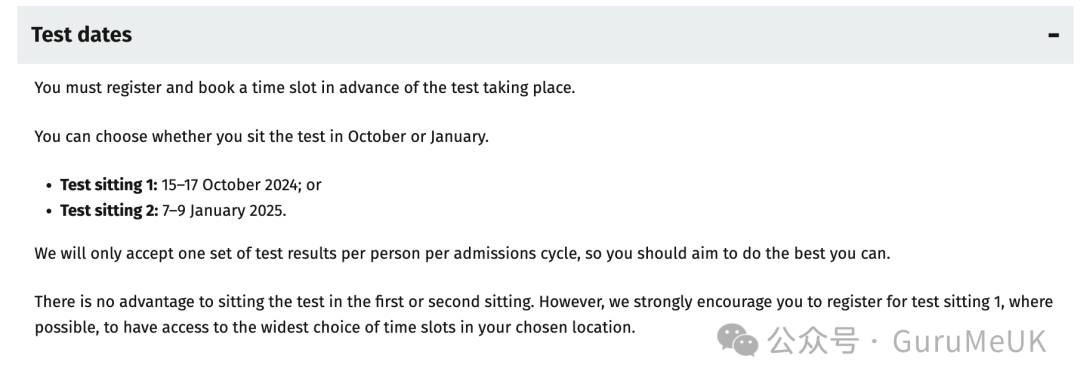The width and height of the screenshot is (1080, 384).
Task: Click the register and book a time slot sentence
Action: [x=304, y=88]
